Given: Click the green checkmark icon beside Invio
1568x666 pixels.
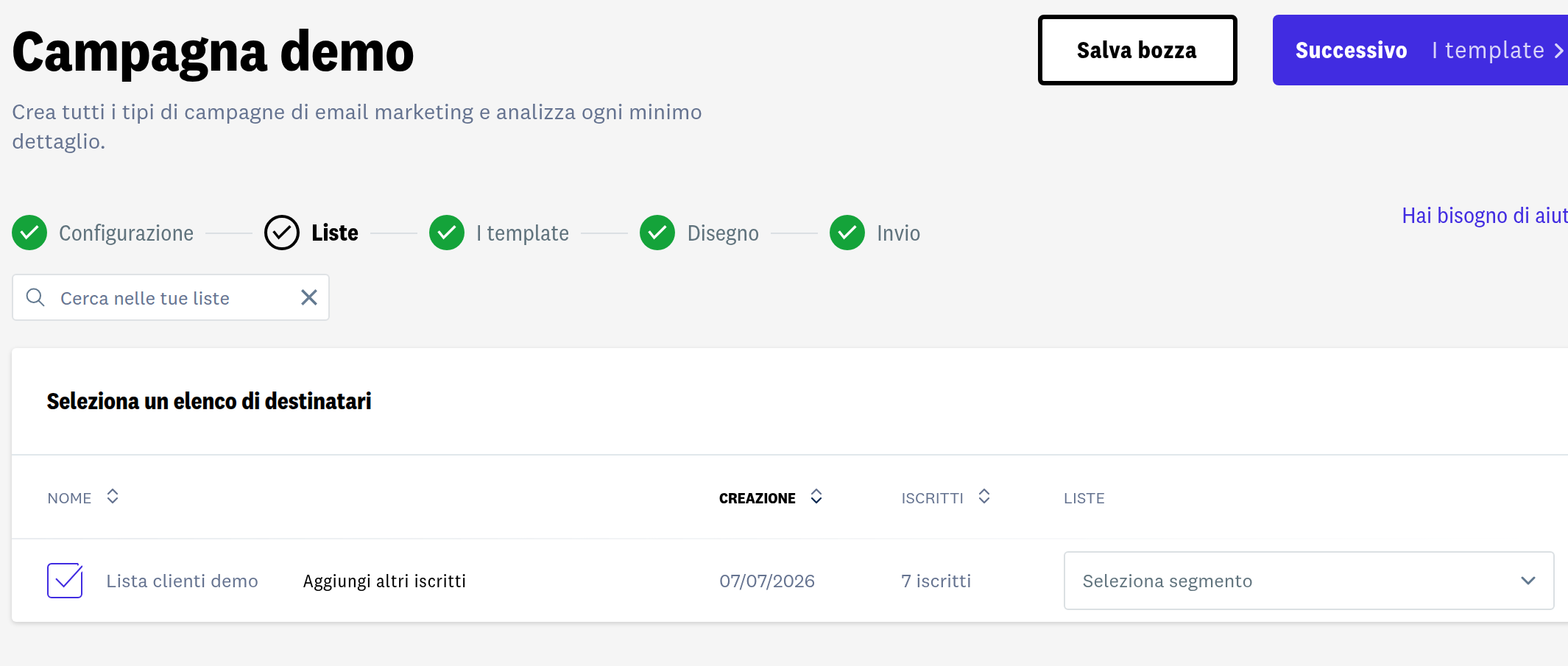Looking at the screenshot, I should click(x=847, y=233).
